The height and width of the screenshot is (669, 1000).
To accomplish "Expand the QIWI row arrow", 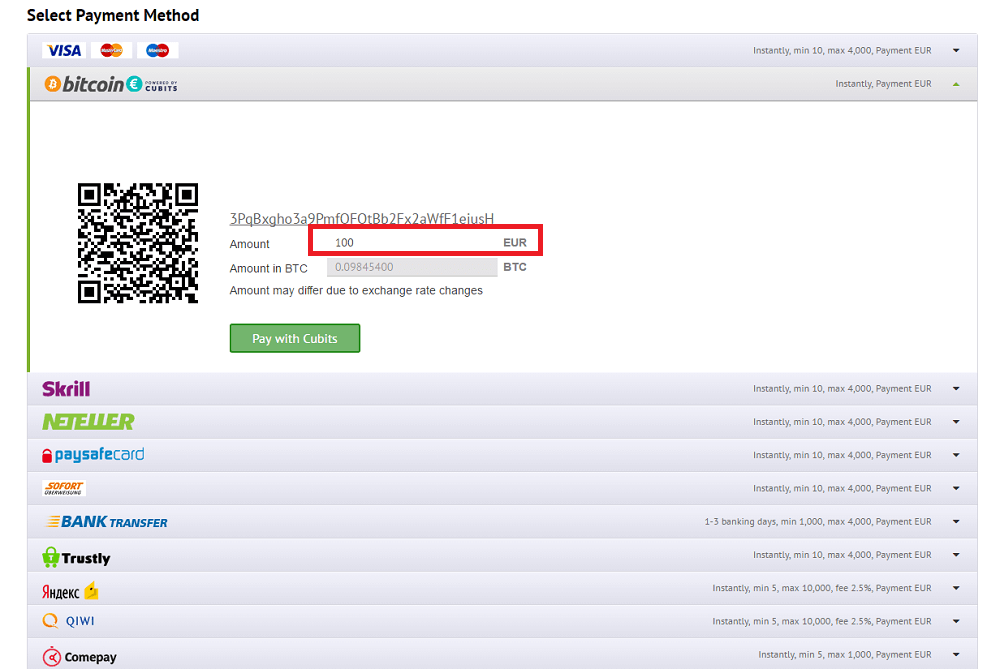I will 956,621.
